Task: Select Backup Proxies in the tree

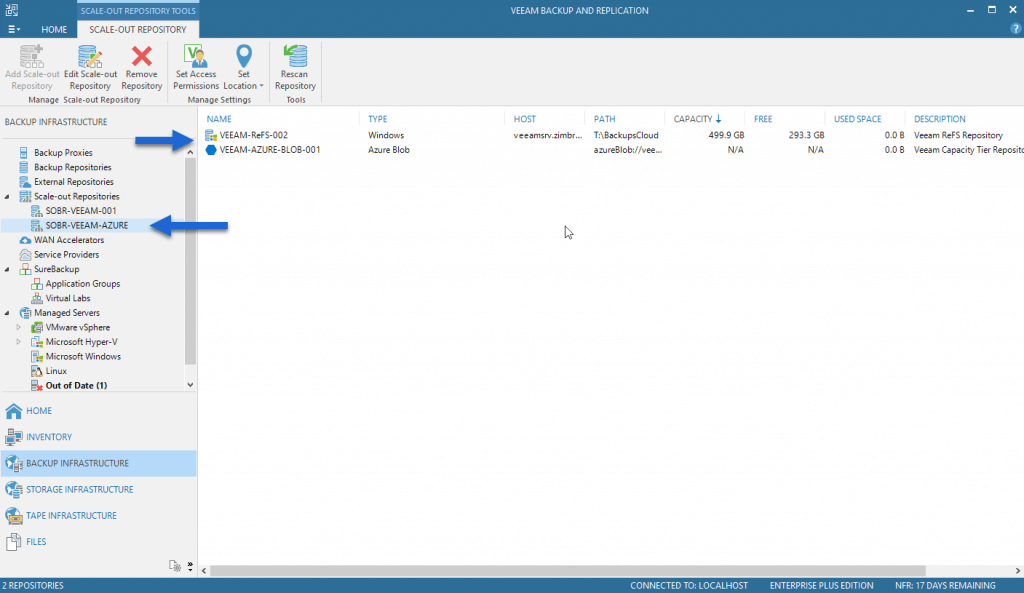Action: pos(63,153)
